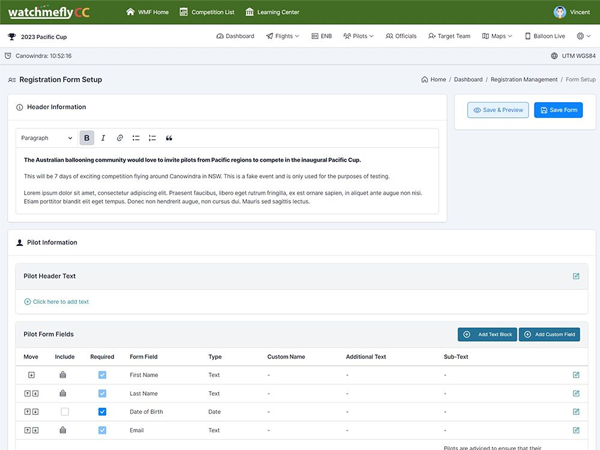This screenshot has height=450, width=600.
Task: Open the Competition List page
Action: 210,12
